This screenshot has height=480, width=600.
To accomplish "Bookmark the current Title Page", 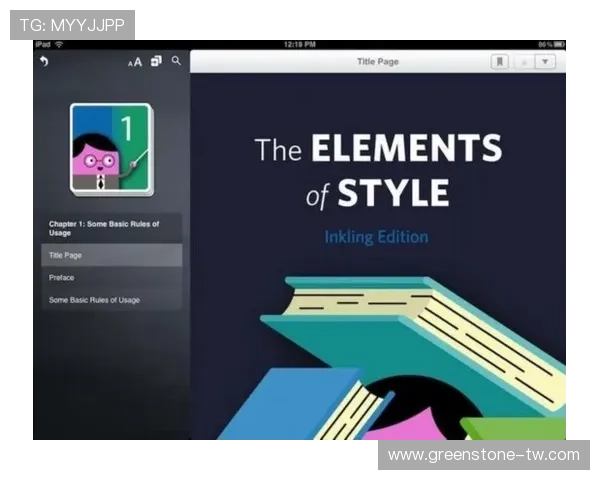I will click(x=499, y=62).
